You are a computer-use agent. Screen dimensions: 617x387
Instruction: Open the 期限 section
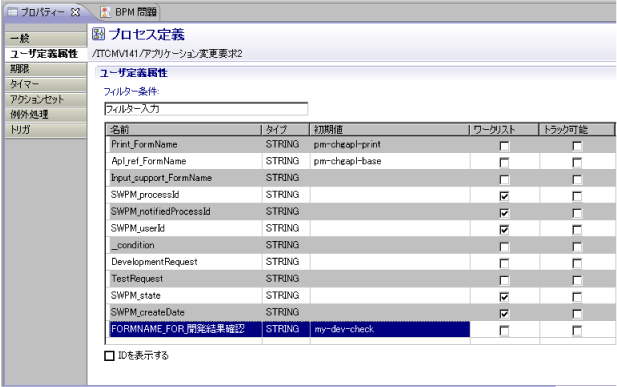pos(46,69)
